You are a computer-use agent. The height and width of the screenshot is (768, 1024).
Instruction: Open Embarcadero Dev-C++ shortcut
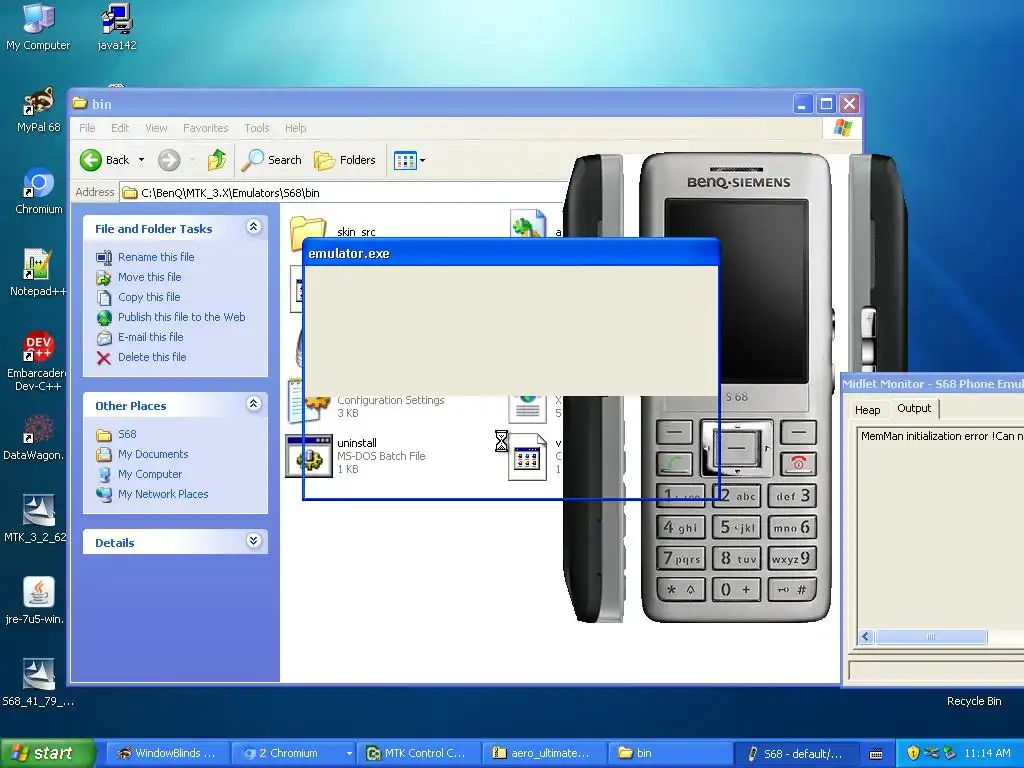[37, 361]
